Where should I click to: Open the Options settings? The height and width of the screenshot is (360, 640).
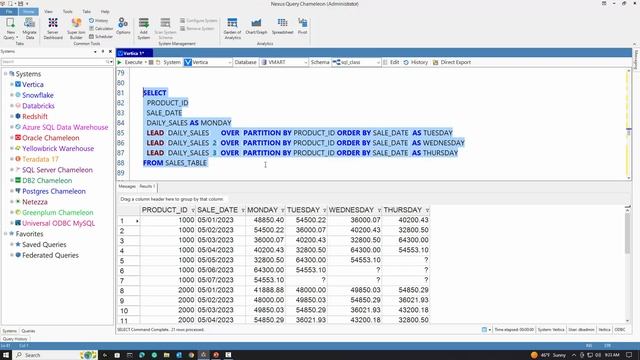click(123, 26)
